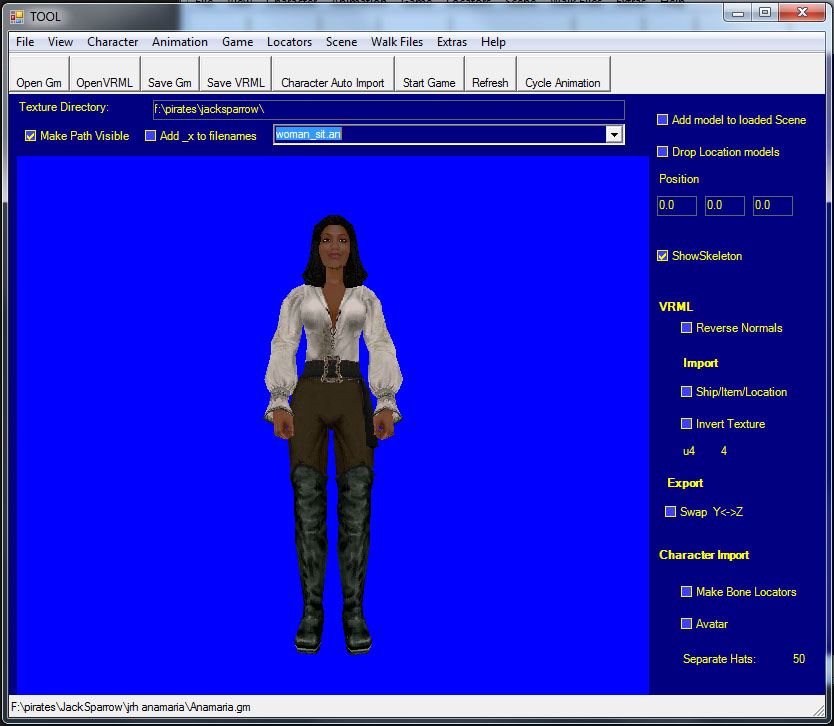Screen dimensions: 834x726
Task: Click the u4 label
Action: click(x=689, y=451)
